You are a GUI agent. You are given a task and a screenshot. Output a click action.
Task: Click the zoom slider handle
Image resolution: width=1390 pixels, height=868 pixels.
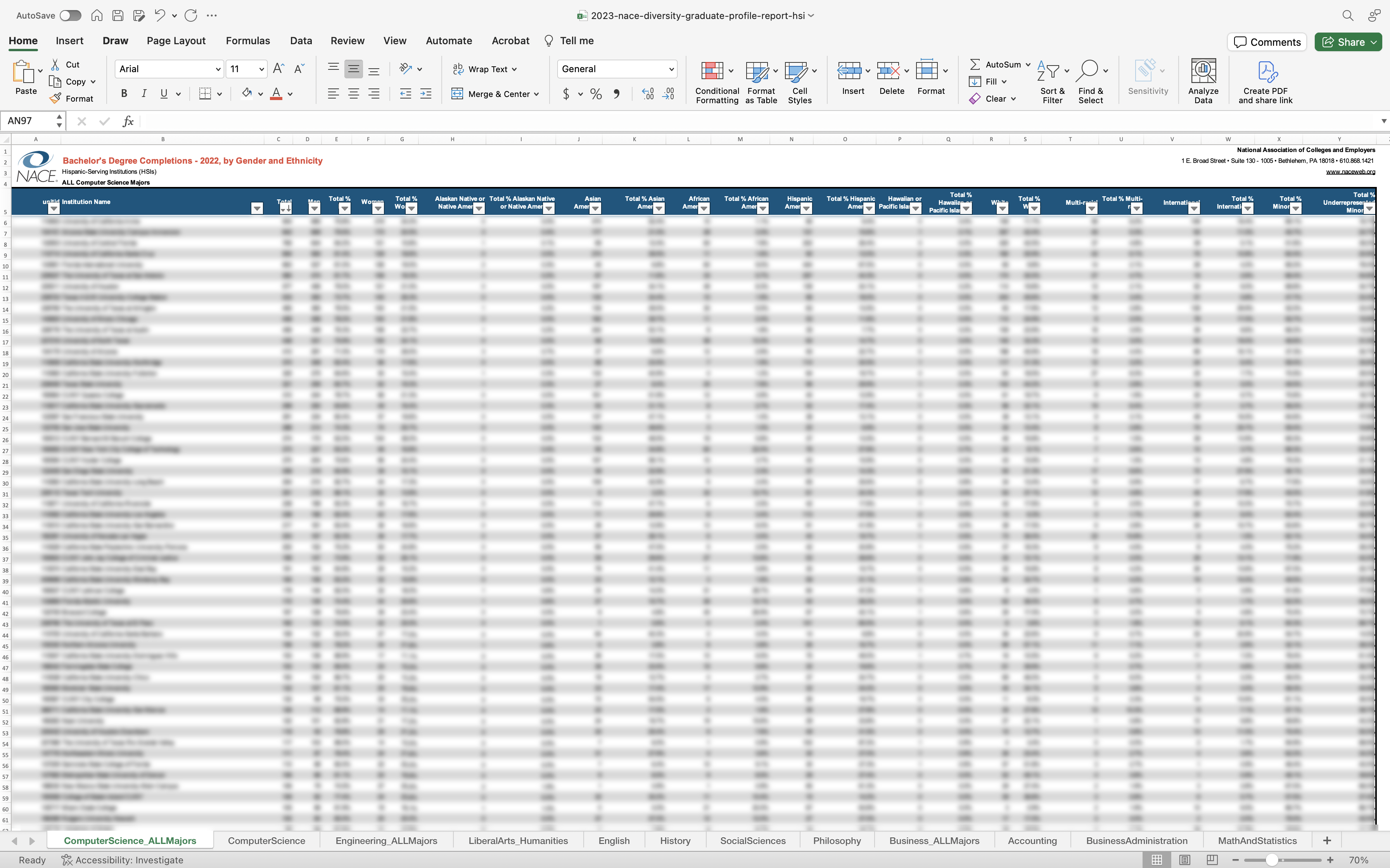click(1272, 860)
